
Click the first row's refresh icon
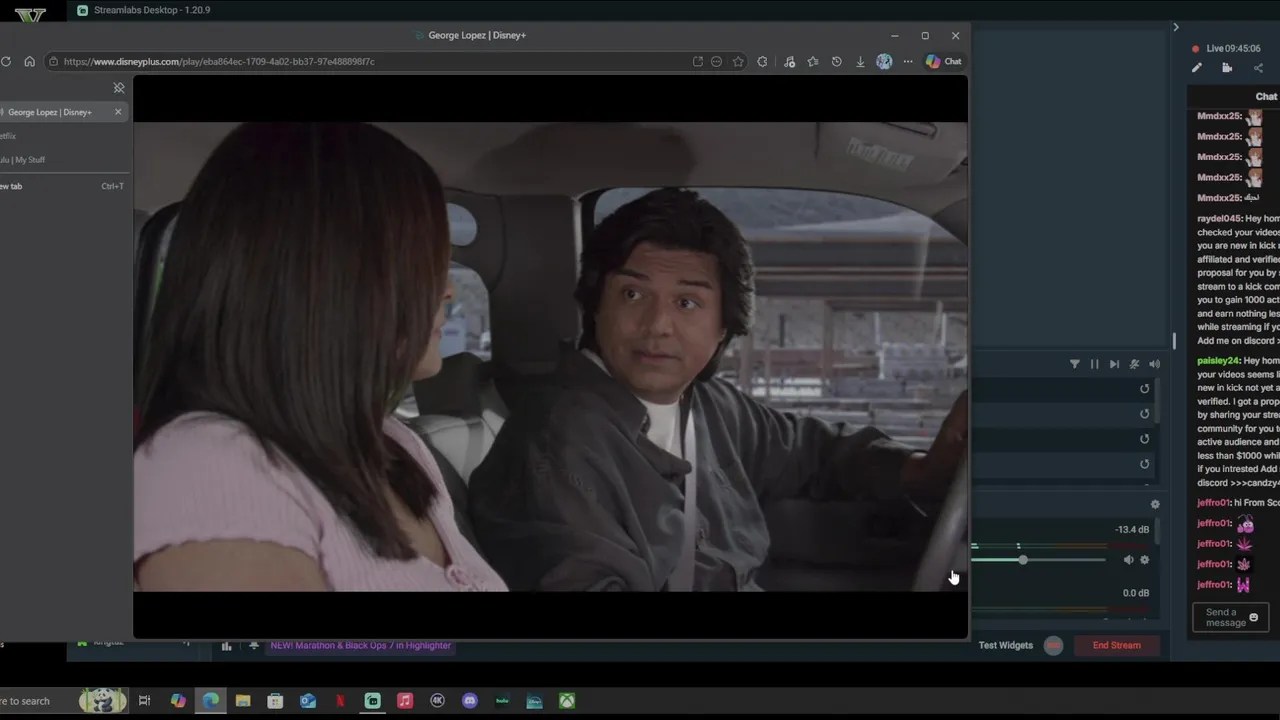(x=1145, y=389)
